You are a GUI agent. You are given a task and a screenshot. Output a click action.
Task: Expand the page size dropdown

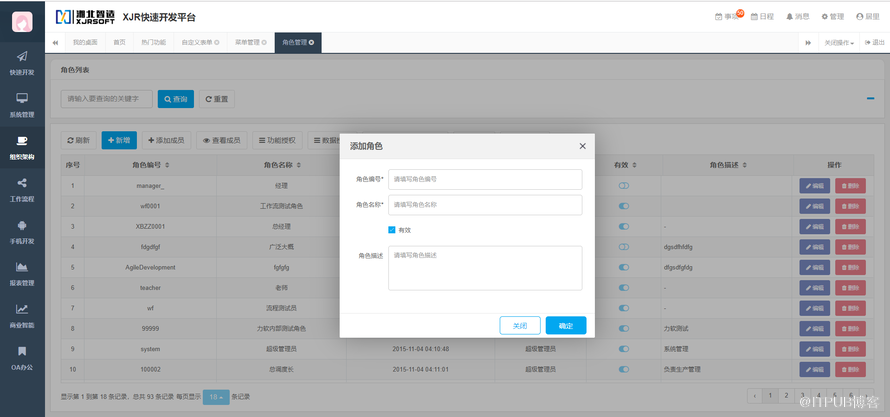(x=216, y=397)
